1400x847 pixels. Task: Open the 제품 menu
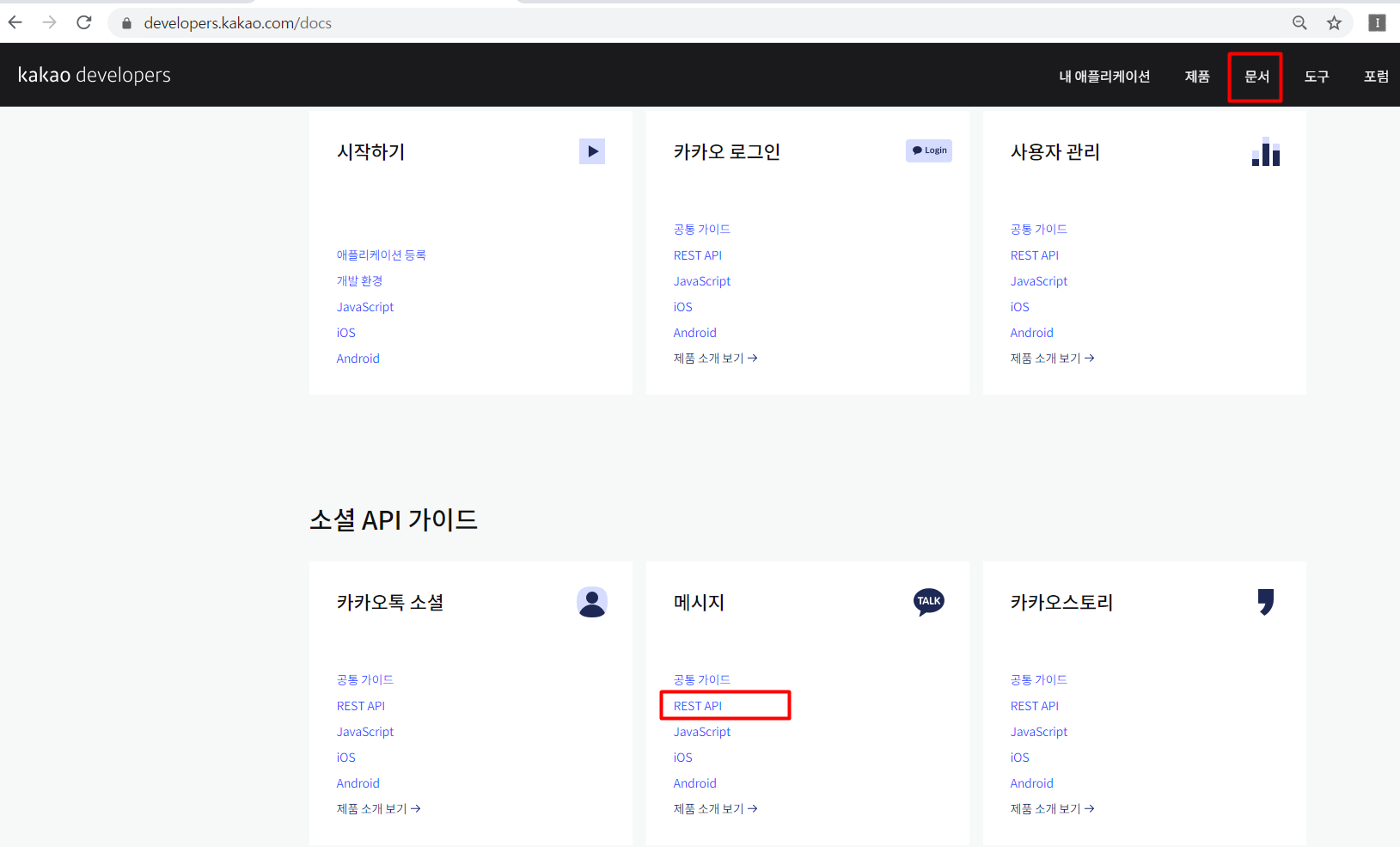pos(1197,77)
